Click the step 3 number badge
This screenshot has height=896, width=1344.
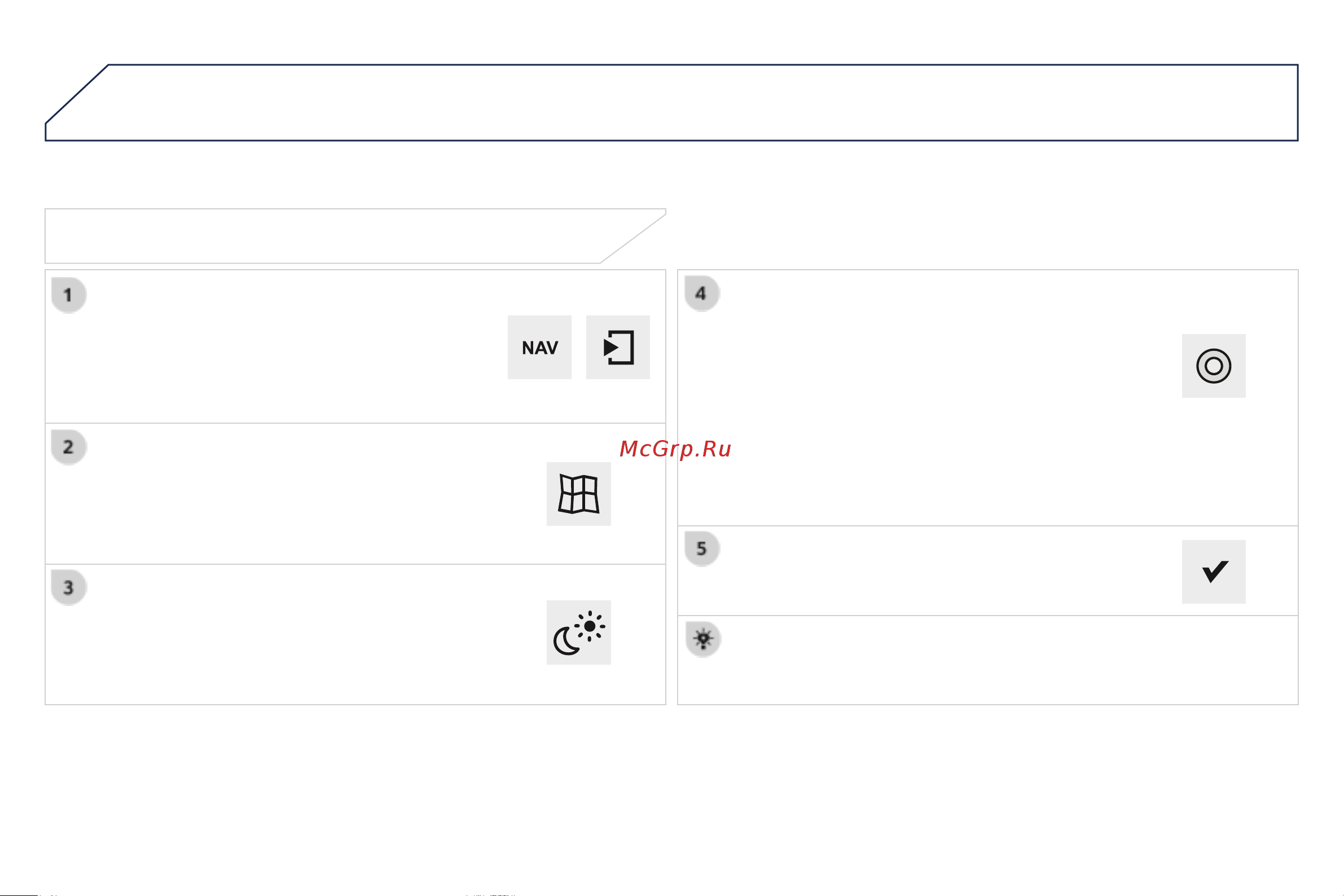69,587
